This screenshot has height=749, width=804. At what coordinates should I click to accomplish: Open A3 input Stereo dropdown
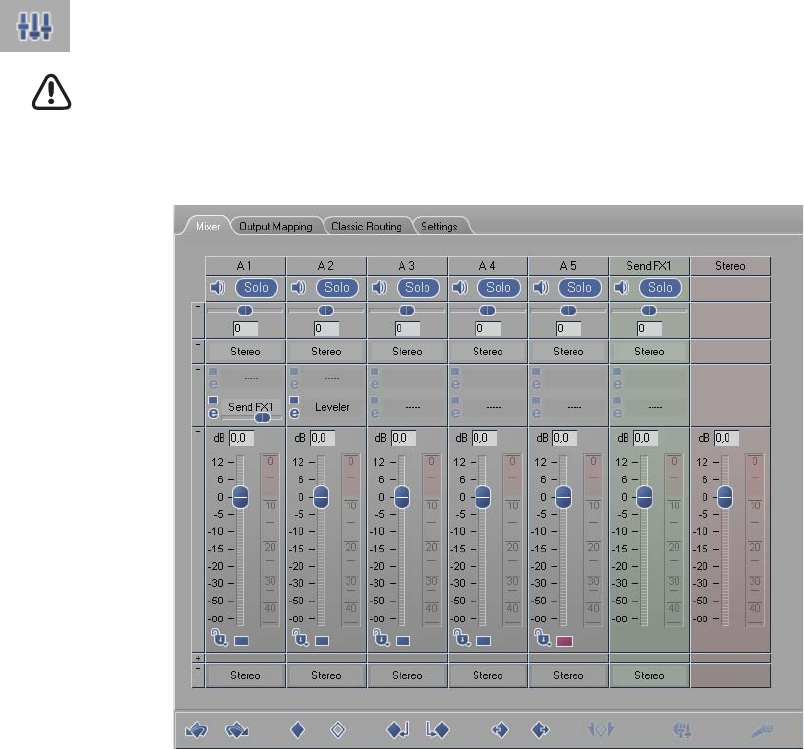point(407,352)
